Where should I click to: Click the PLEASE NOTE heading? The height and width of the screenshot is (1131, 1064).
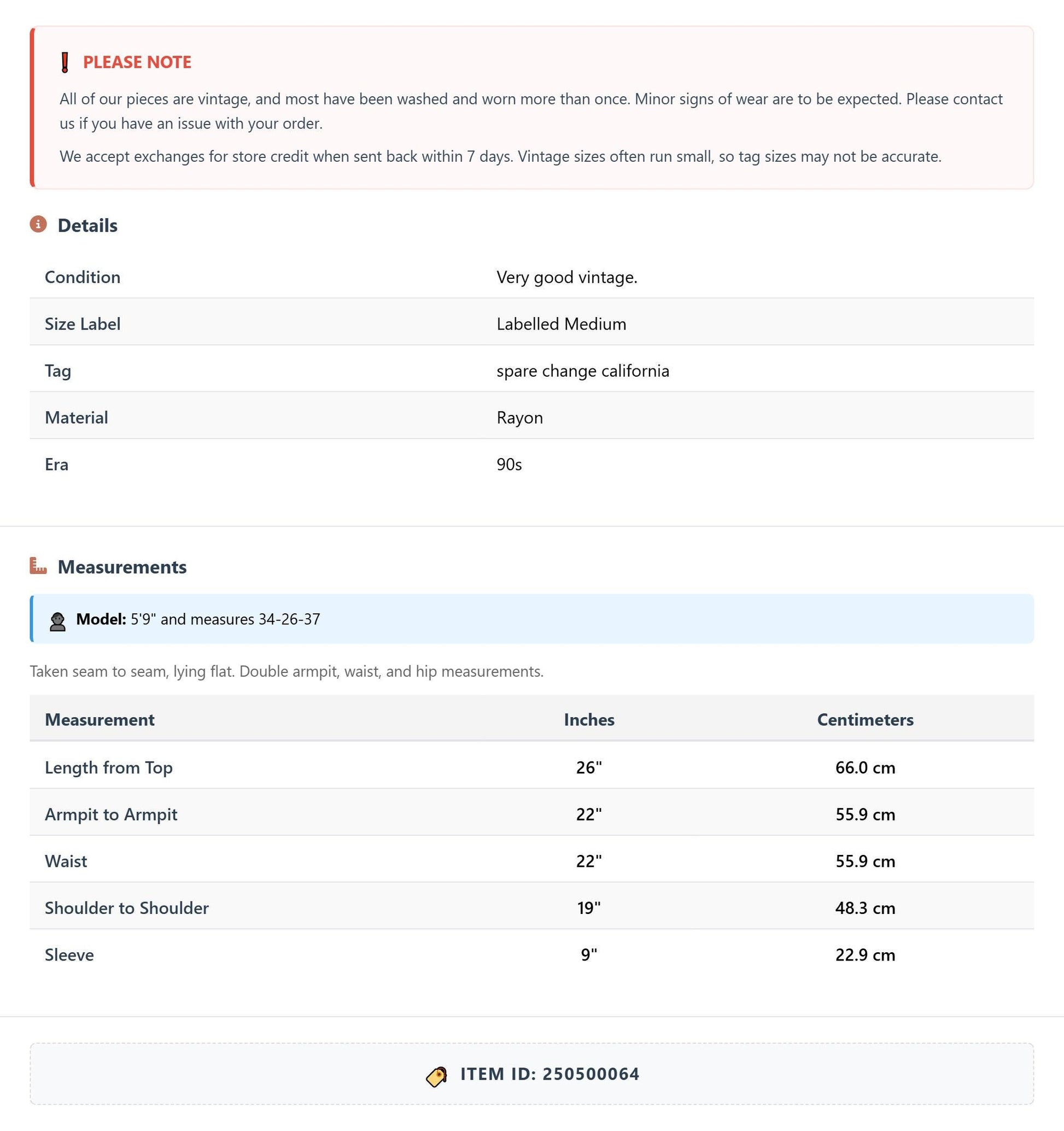click(137, 62)
